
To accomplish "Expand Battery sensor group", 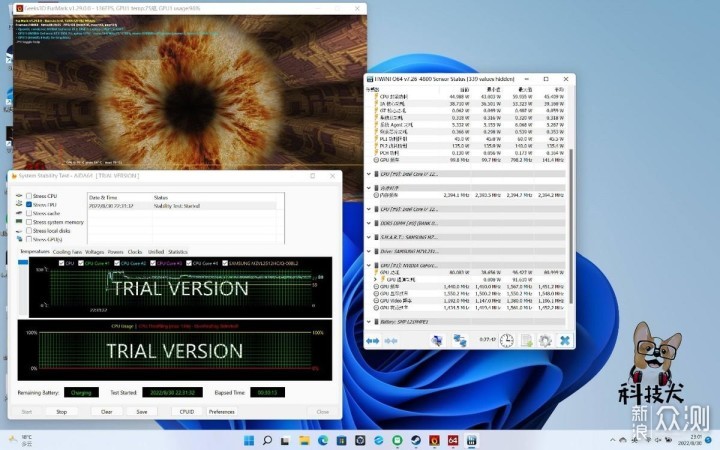I will [369, 322].
